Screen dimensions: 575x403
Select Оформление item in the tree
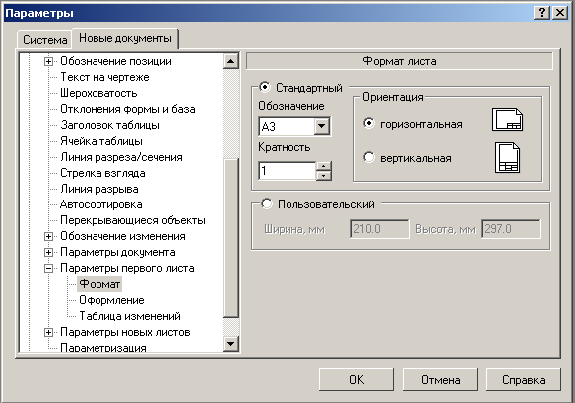(x=112, y=300)
